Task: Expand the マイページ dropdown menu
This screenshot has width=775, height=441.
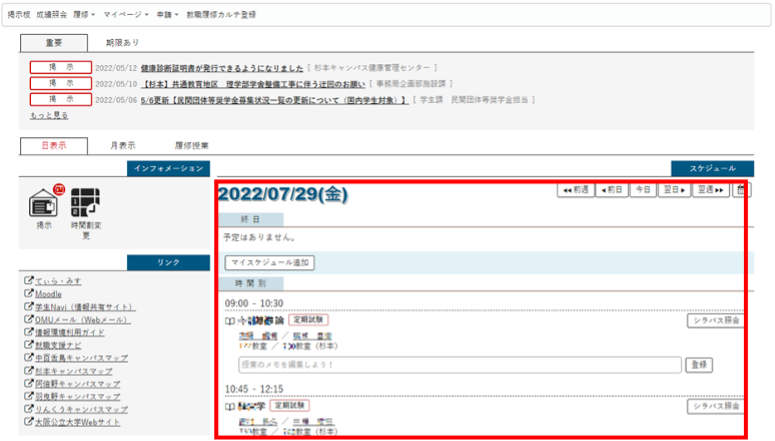Action: 128,15
